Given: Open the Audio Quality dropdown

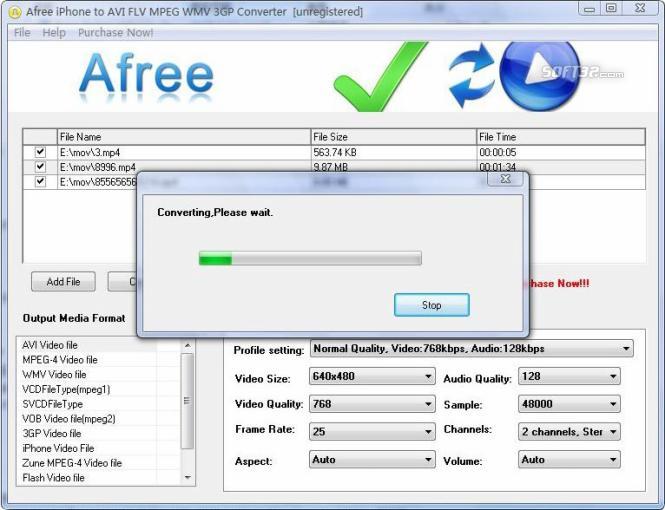Looking at the screenshot, I should click(x=569, y=376).
